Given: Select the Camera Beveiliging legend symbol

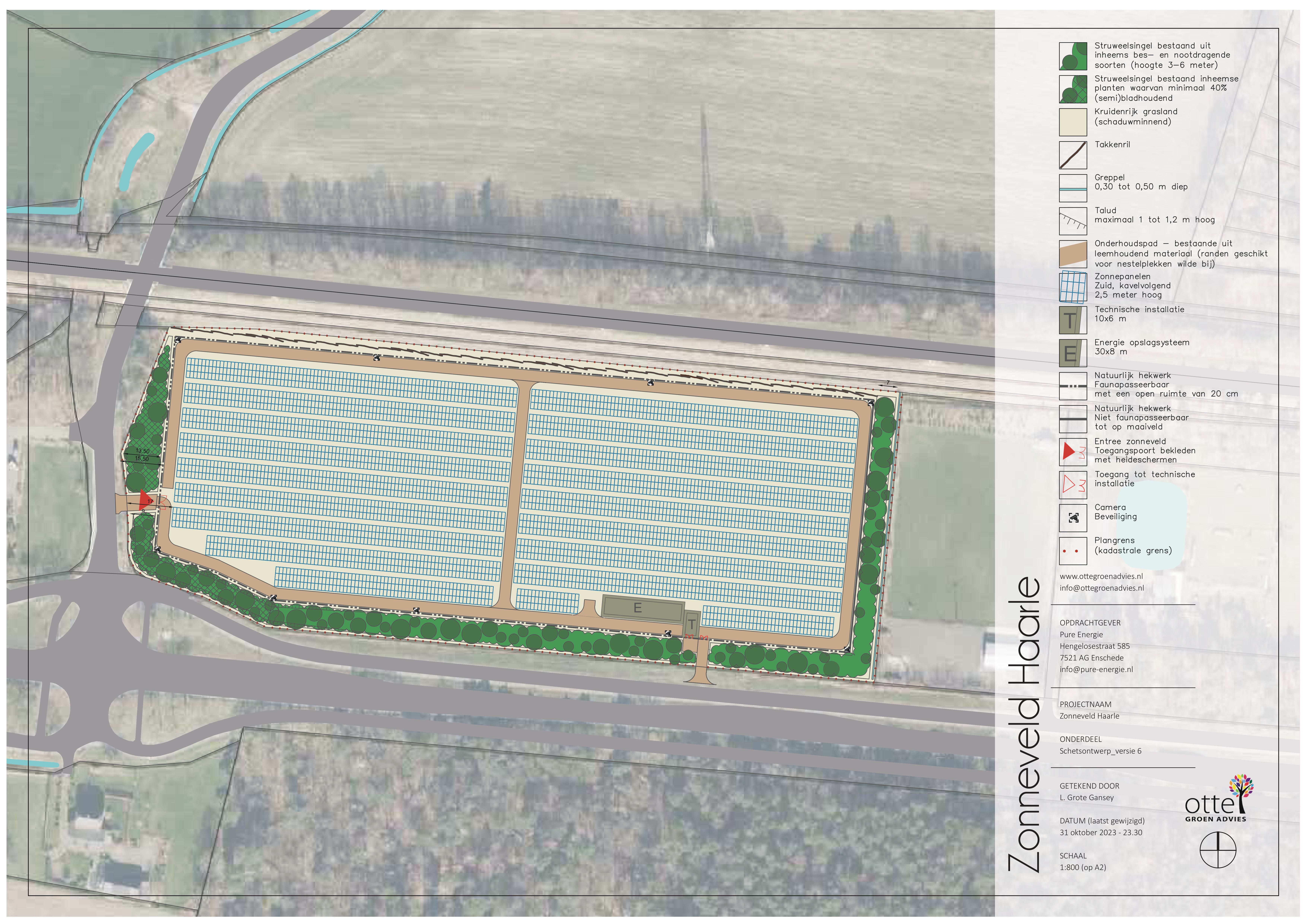Looking at the screenshot, I should coord(1073,518).
